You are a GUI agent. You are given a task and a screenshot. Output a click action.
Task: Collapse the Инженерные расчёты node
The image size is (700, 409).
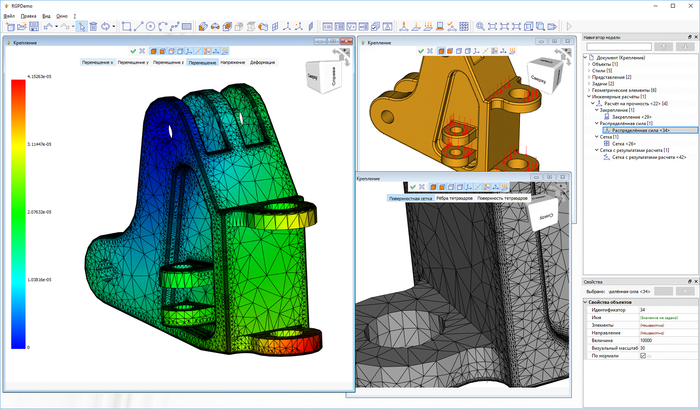click(586, 96)
